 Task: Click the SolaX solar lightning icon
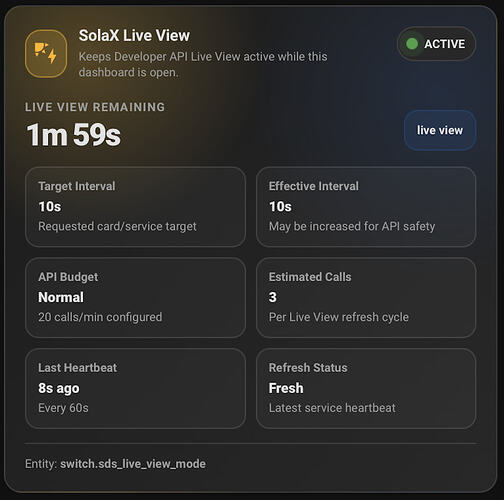point(46,54)
